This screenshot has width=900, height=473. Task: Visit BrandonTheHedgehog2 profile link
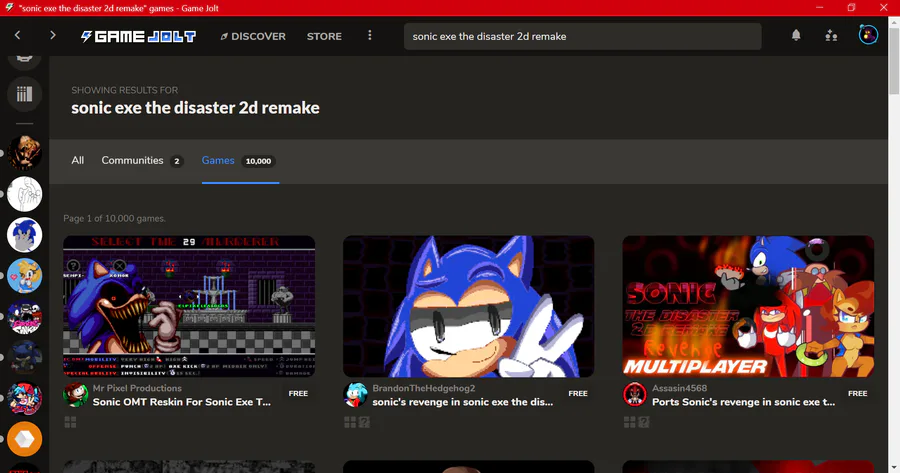coord(424,388)
